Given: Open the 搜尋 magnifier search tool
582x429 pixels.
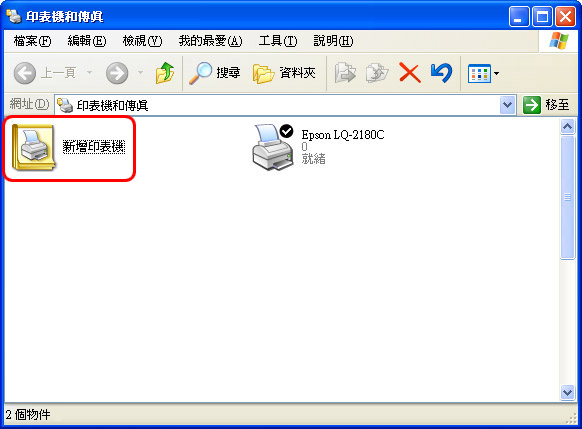Looking at the screenshot, I should coord(215,73).
